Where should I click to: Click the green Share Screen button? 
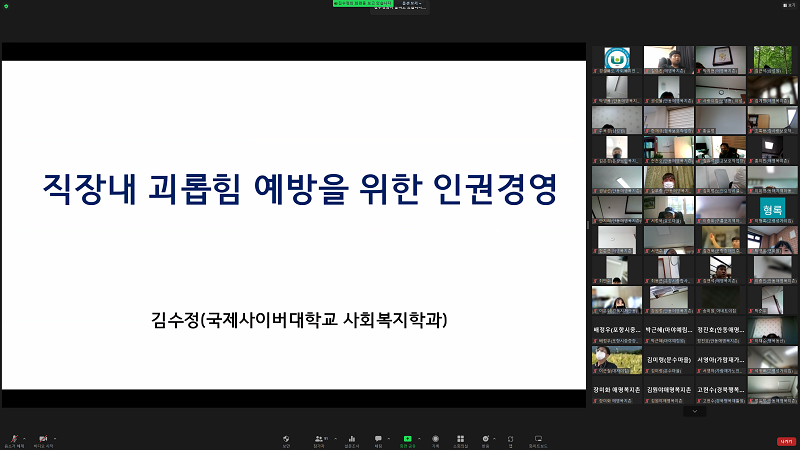[x=407, y=441]
